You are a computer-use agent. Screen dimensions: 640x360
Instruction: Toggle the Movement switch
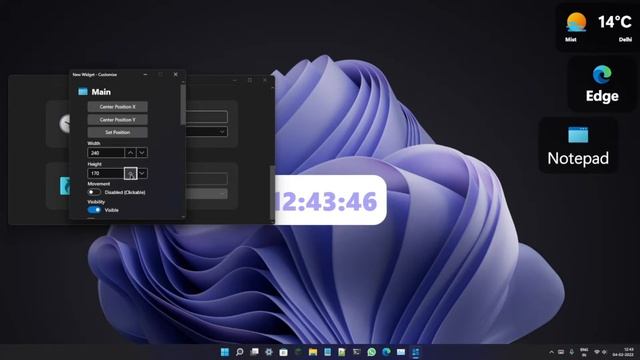[94, 192]
